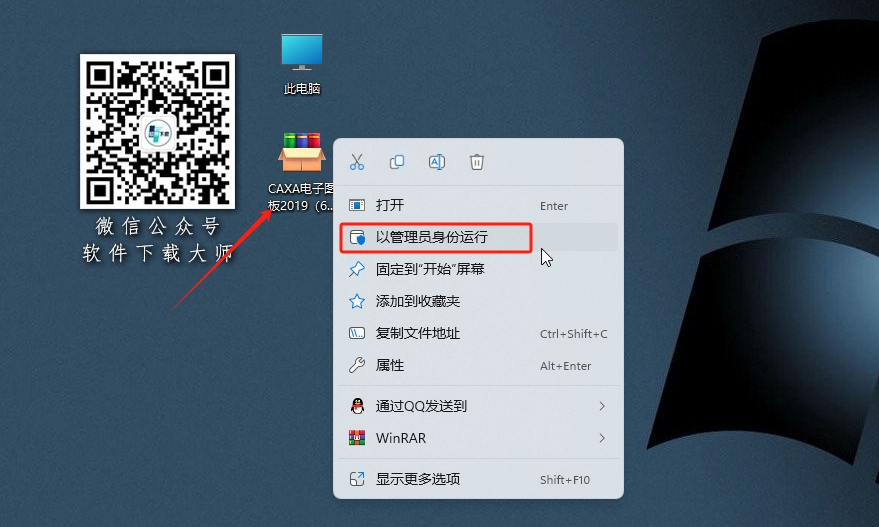879x527 pixels.
Task: Choose 以管理员身份运行 from context menu
Action: [x=478, y=237]
